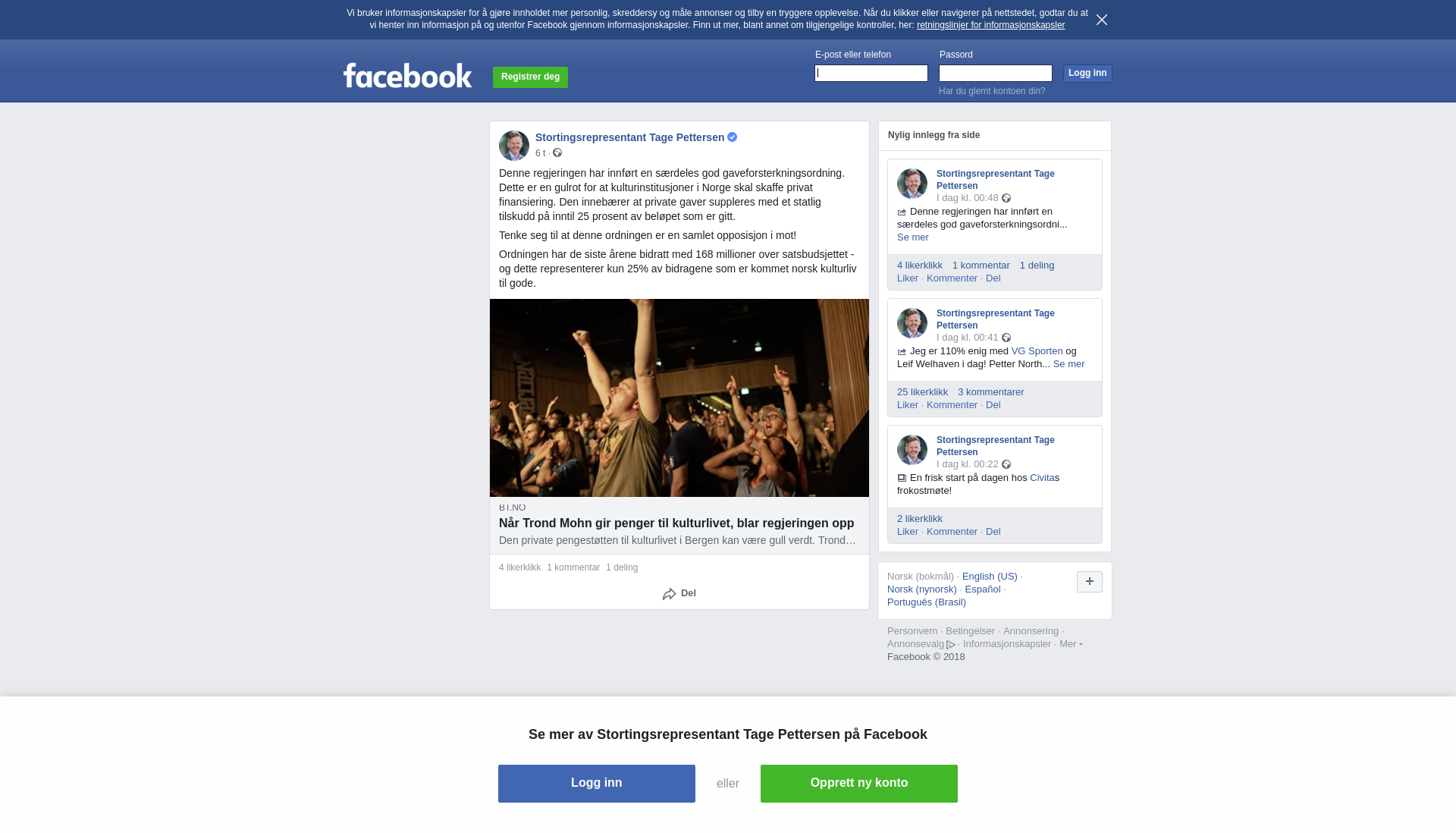The height and width of the screenshot is (833, 1456).
Task: Close the cookie notice banner
Action: click(1102, 20)
